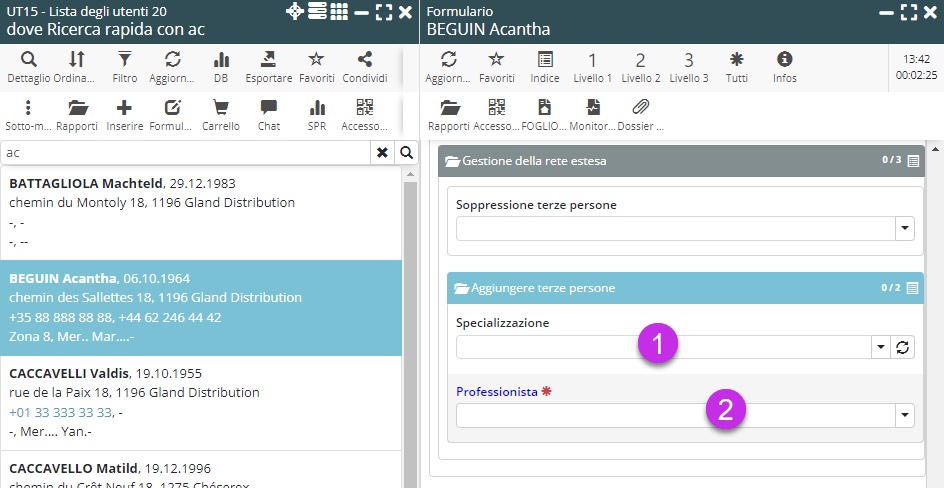Click the Carrello cart icon
Screen dimensions: 944x488
[x=221, y=115]
